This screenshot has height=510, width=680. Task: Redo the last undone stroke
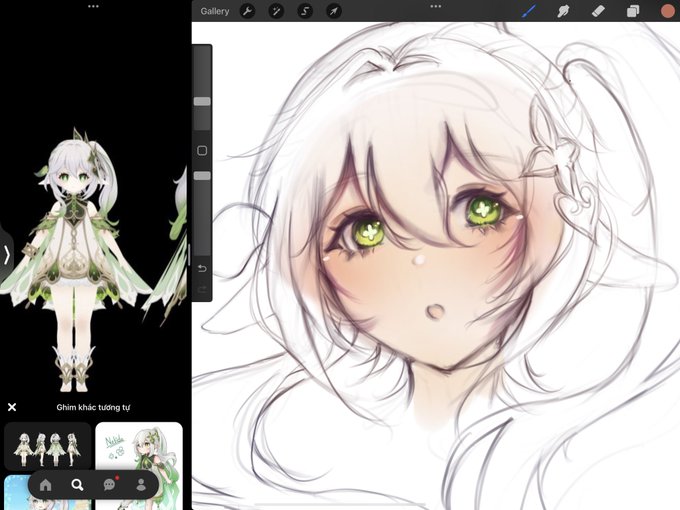202,289
